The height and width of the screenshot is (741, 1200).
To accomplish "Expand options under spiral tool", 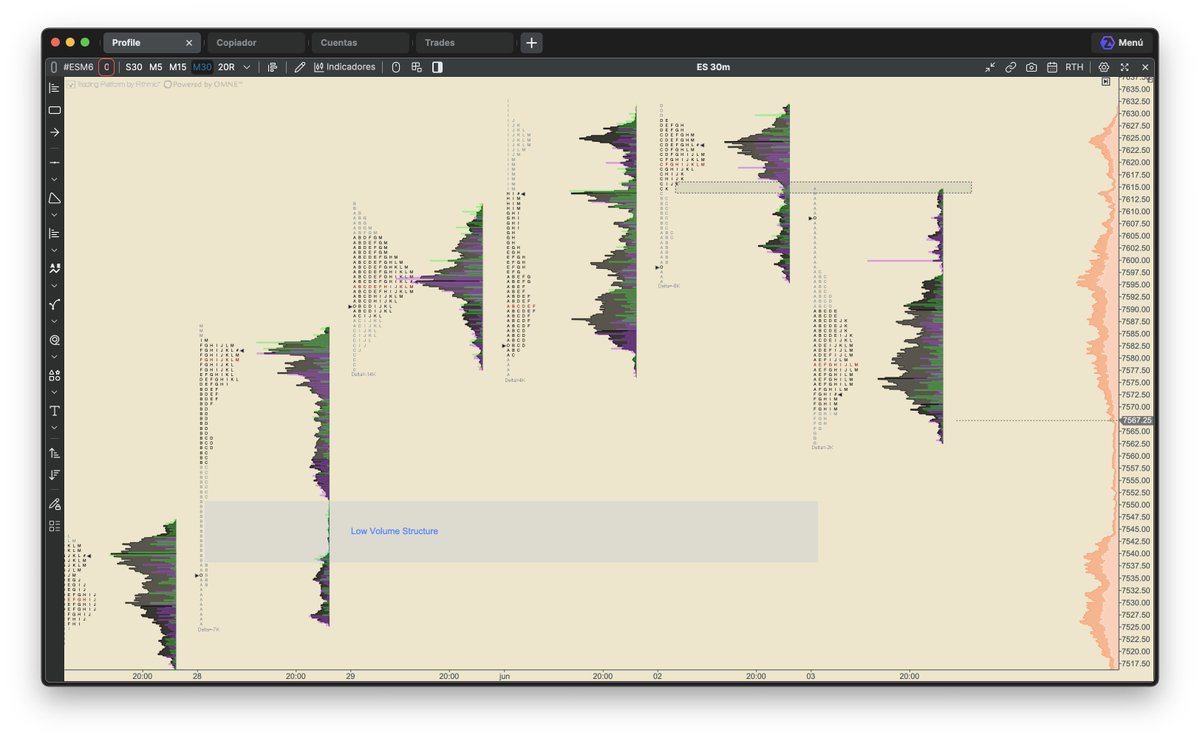I will click(x=54, y=357).
